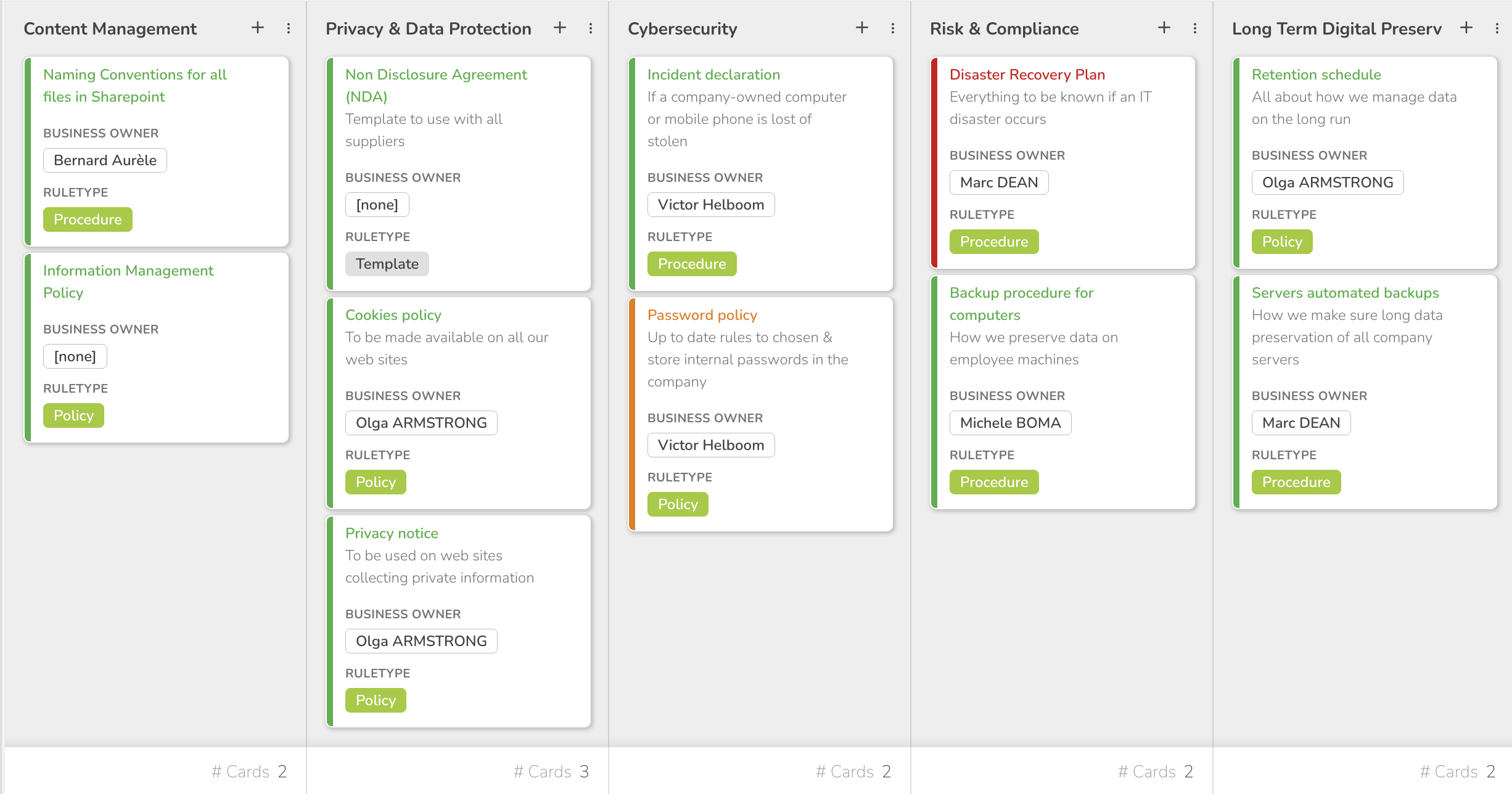
Task: Click Olga ARMSTRONG owner chip on Cookies policy
Action: pyautogui.click(x=421, y=422)
